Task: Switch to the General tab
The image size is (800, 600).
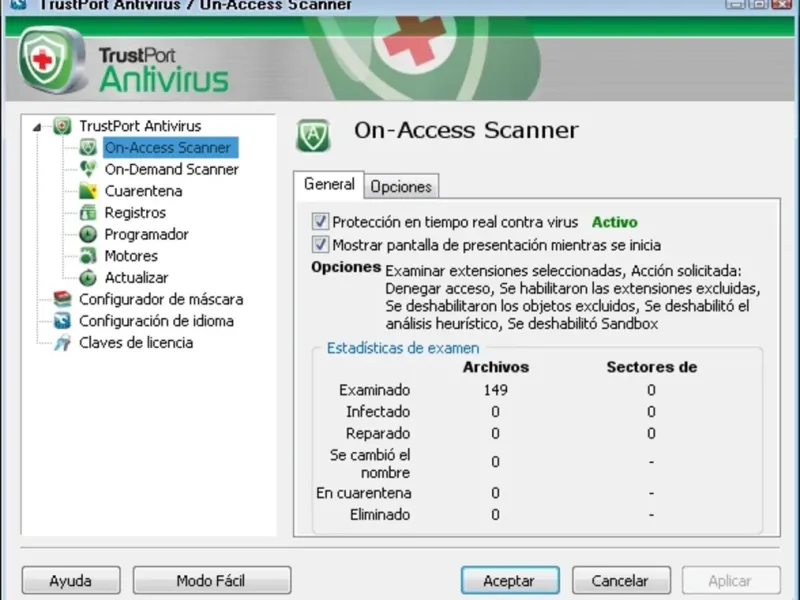Action: pos(329,184)
